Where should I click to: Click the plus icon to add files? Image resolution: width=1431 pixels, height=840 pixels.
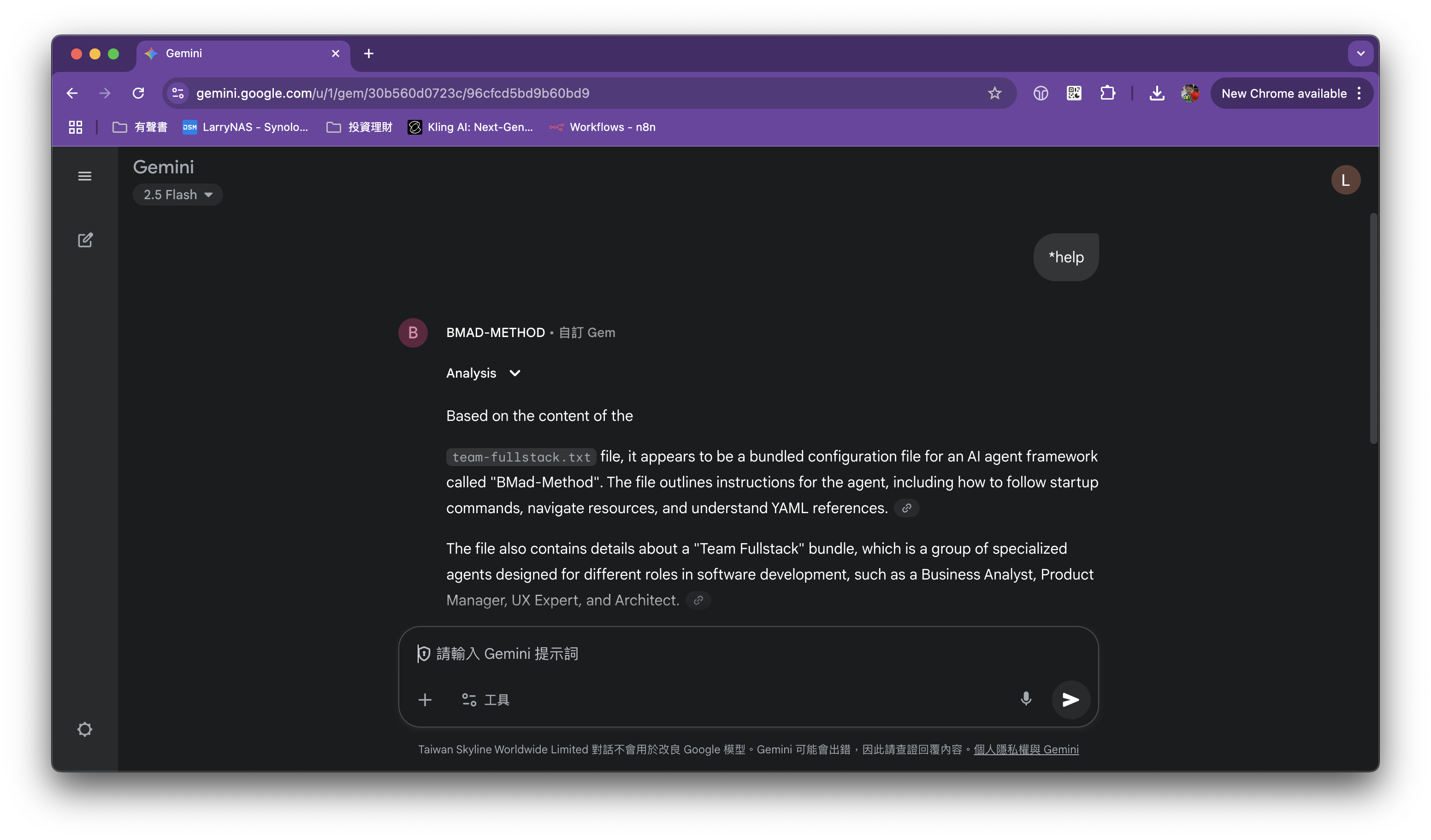tap(425, 700)
